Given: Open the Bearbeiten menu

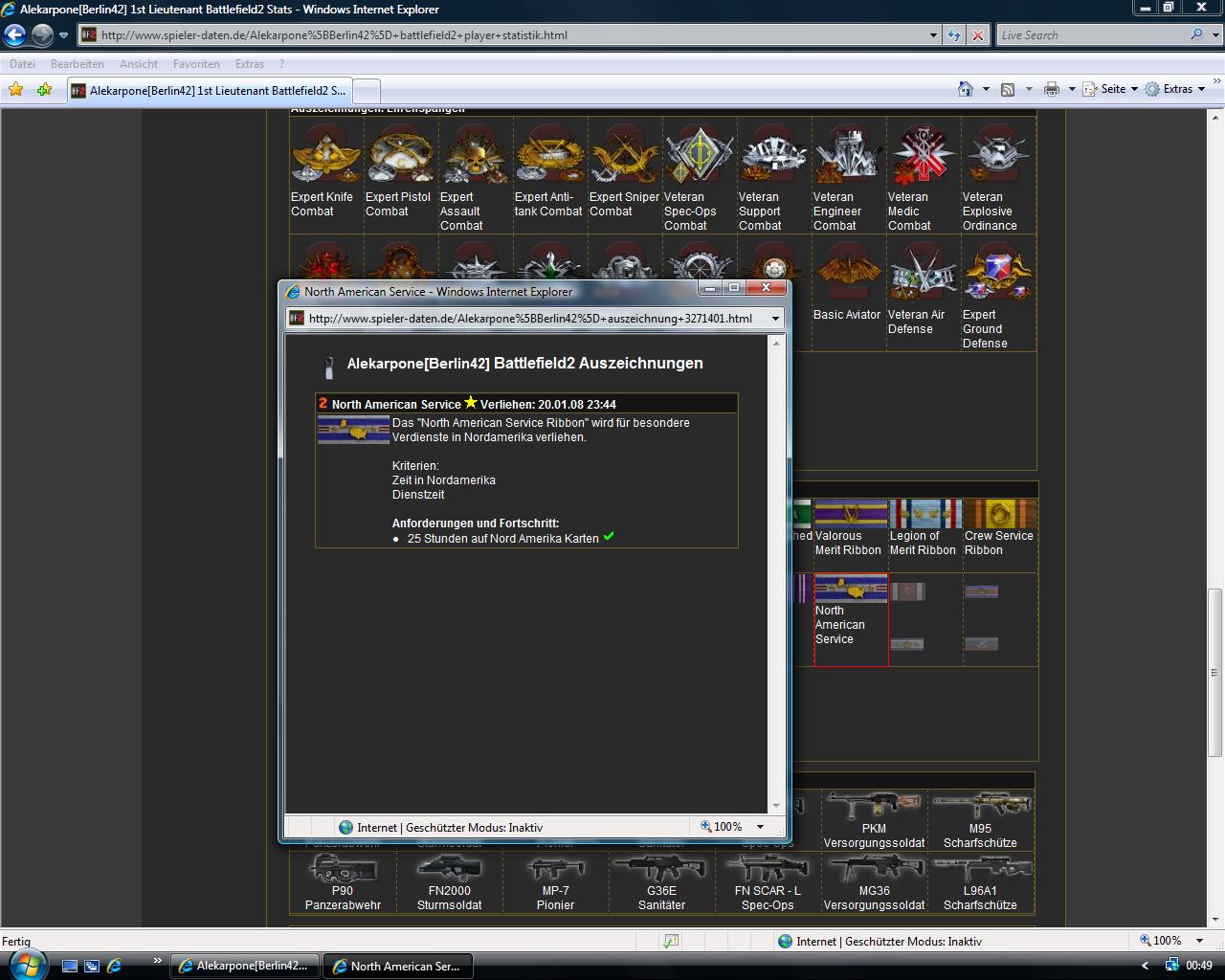Looking at the screenshot, I should [x=78, y=64].
